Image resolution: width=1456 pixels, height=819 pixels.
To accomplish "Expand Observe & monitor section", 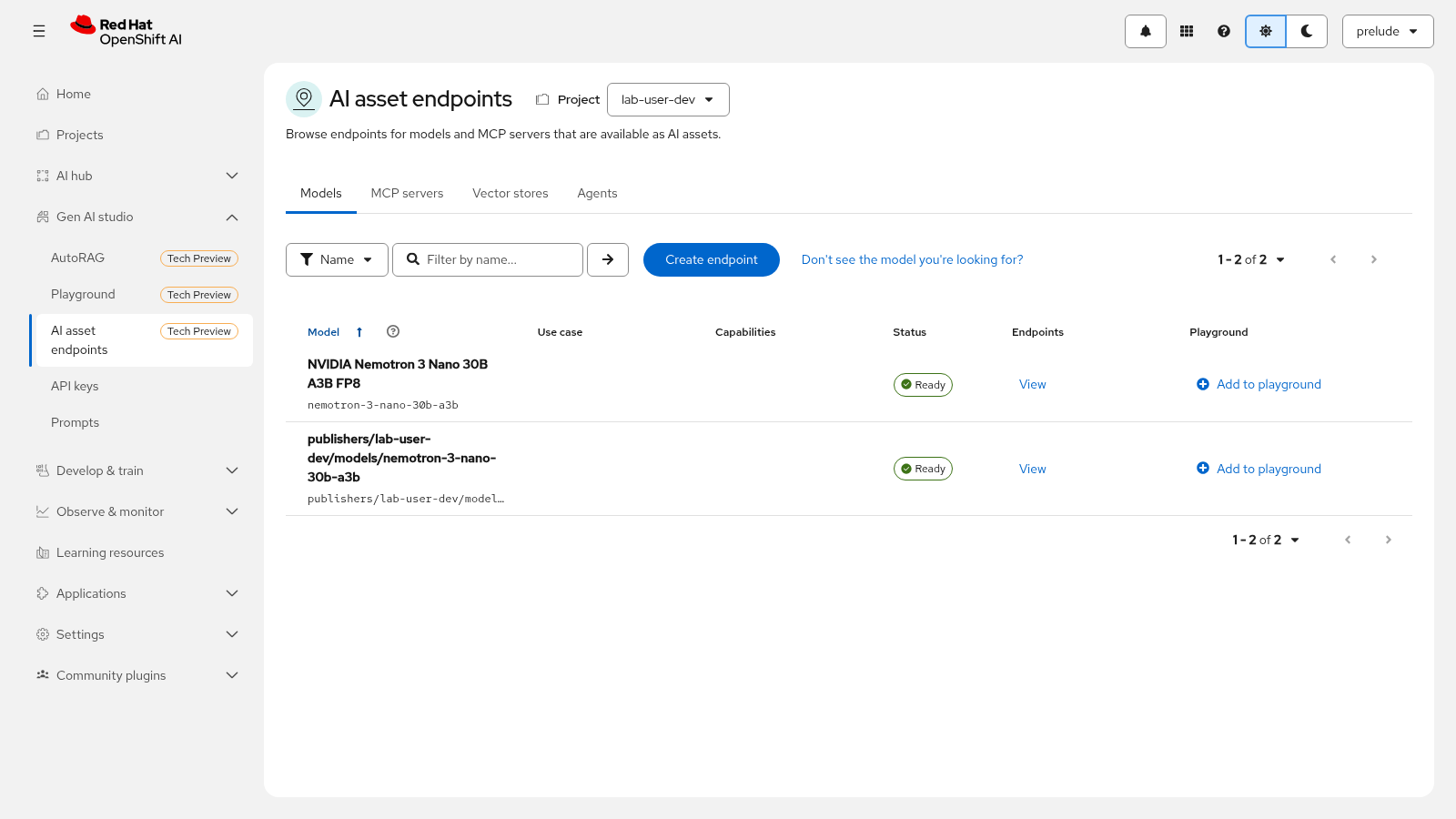I will (x=141, y=511).
